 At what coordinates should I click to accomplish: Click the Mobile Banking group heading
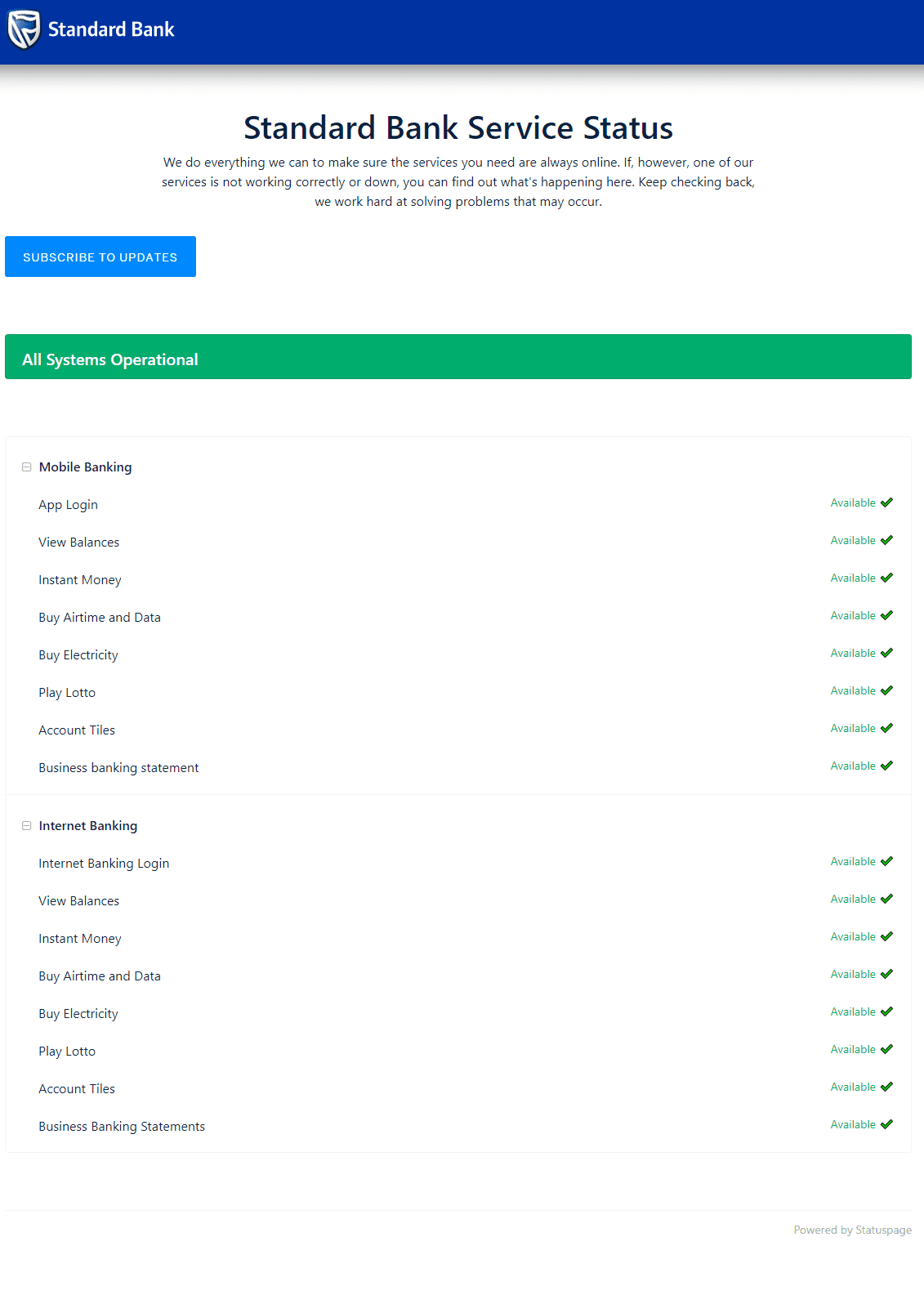[85, 467]
